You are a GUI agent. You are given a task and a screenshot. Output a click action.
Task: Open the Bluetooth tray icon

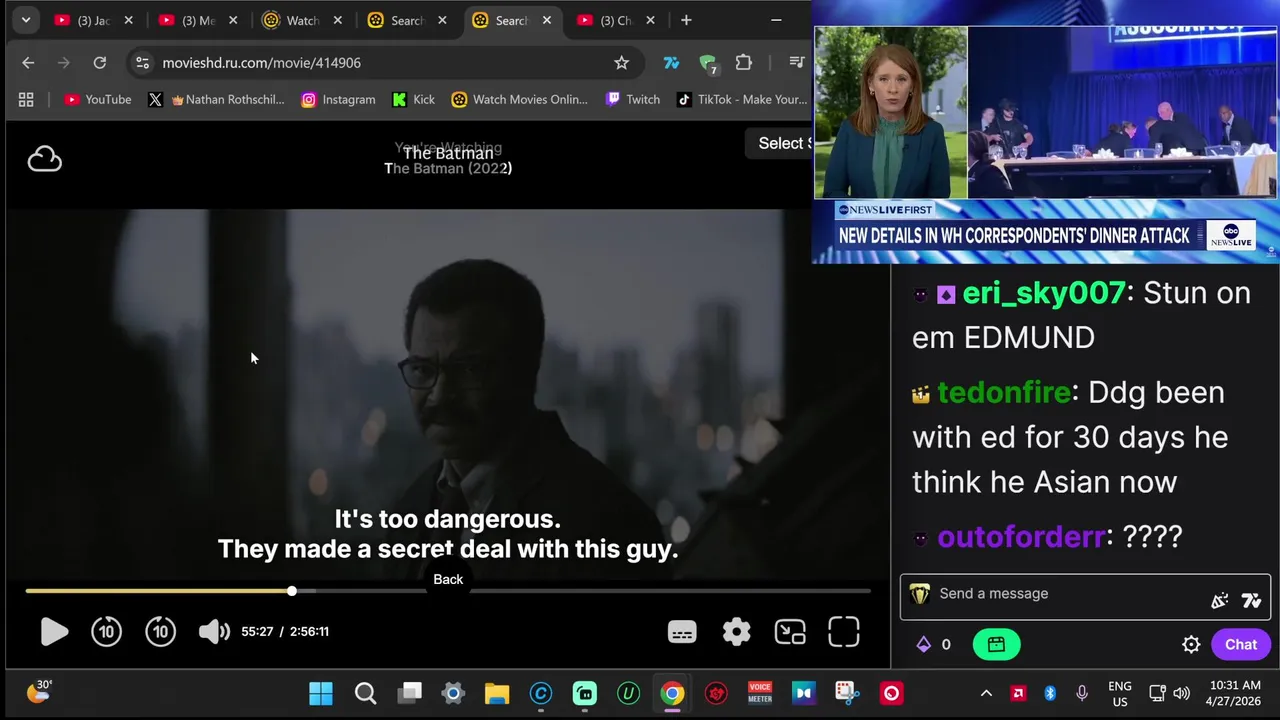pyautogui.click(x=1050, y=693)
